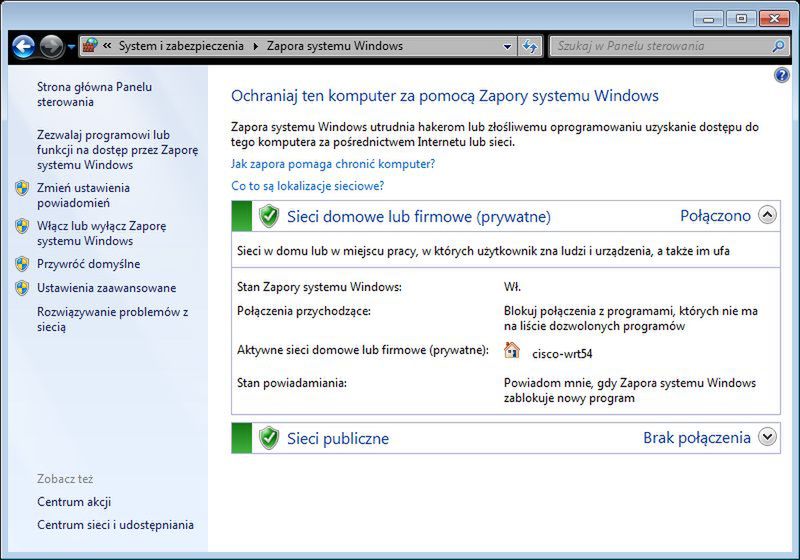
Task: Open Zezwalaj programowi lub funkcji link
Action: (117, 150)
